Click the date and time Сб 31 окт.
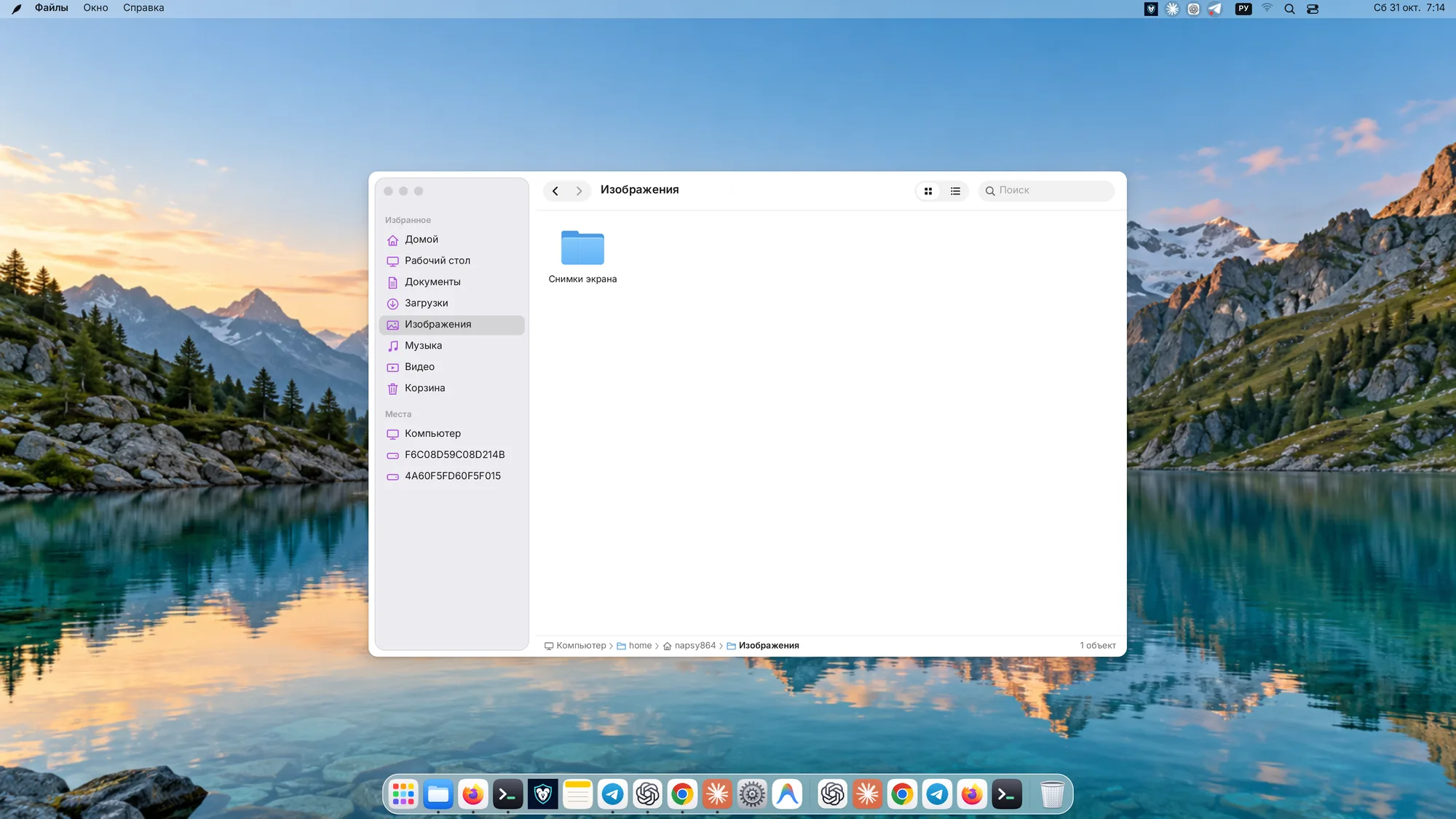 [1409, 8]
